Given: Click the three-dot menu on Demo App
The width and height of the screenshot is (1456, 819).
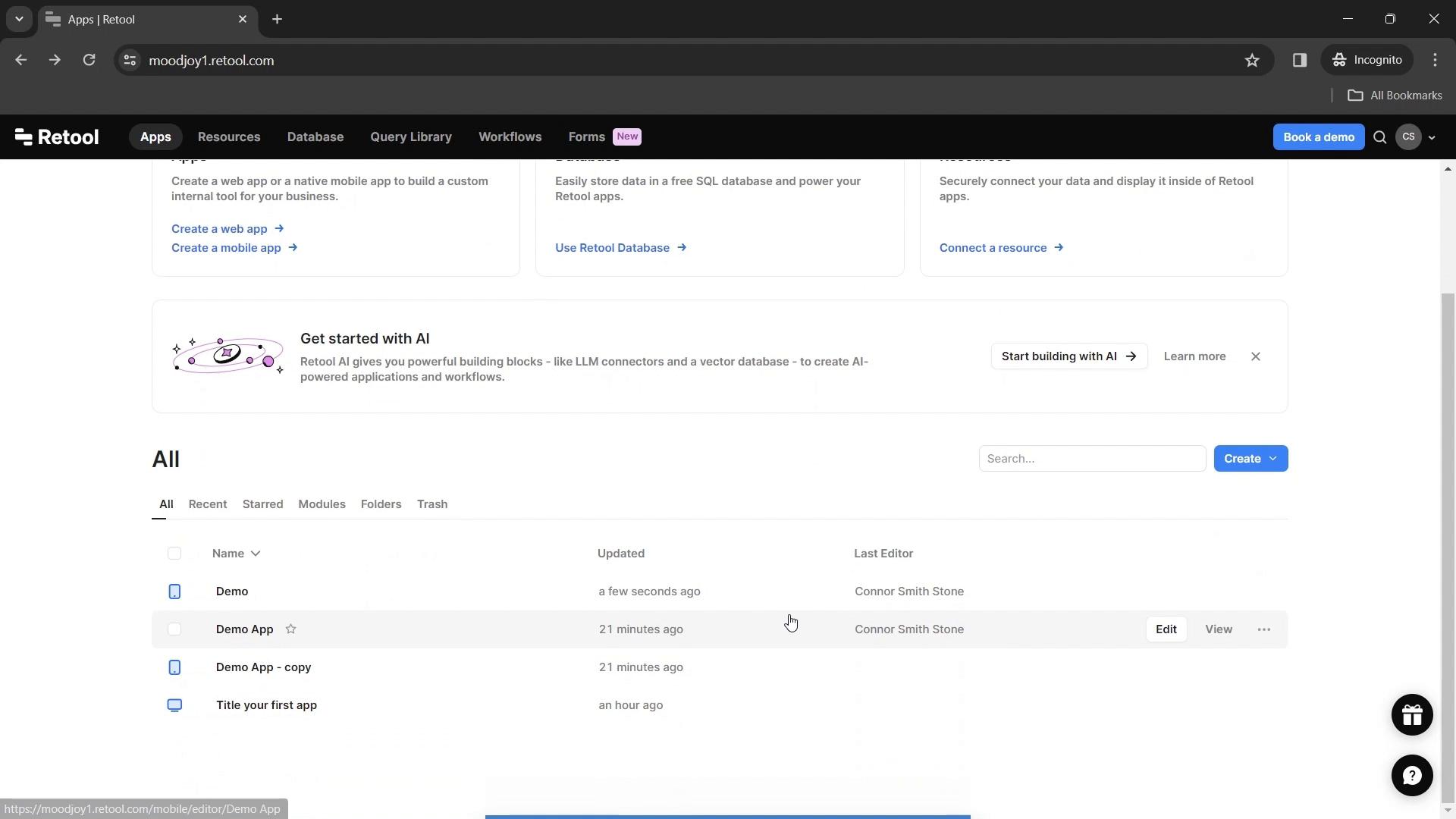Looking at the screenshot, I should [x=1264, y=628].
